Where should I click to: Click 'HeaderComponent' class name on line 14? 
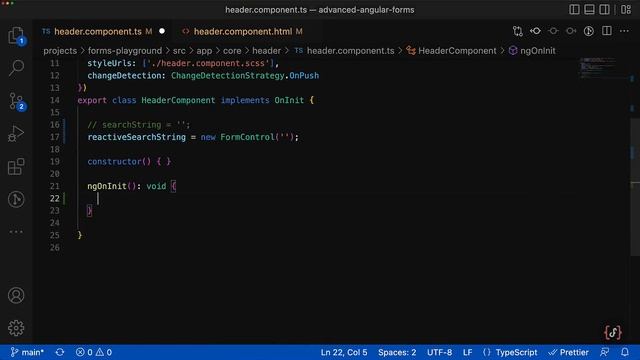[178, 100]
